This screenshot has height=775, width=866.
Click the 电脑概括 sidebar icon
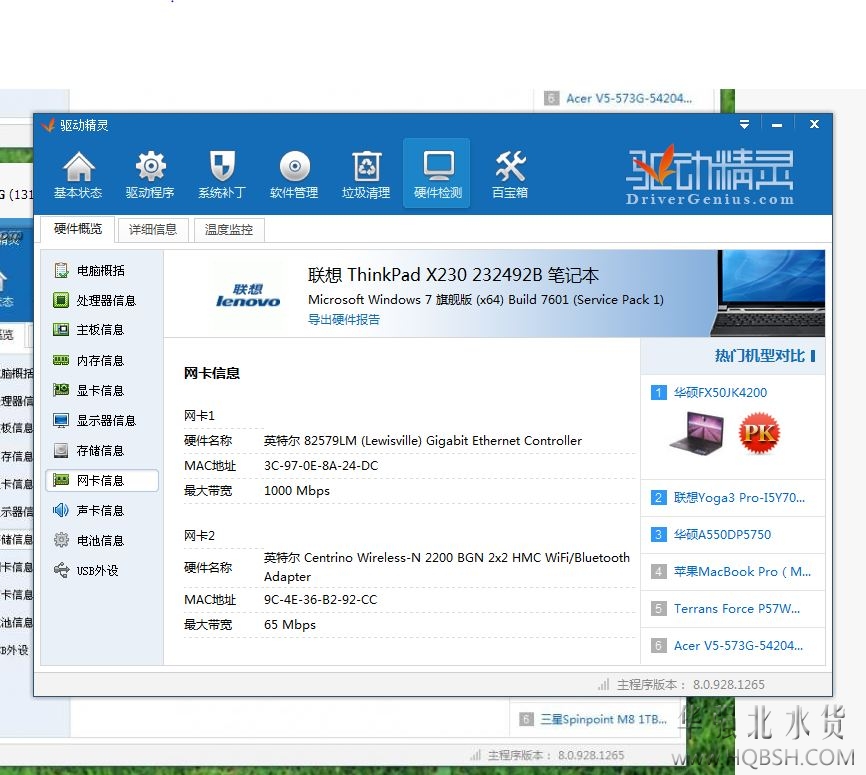61,270
